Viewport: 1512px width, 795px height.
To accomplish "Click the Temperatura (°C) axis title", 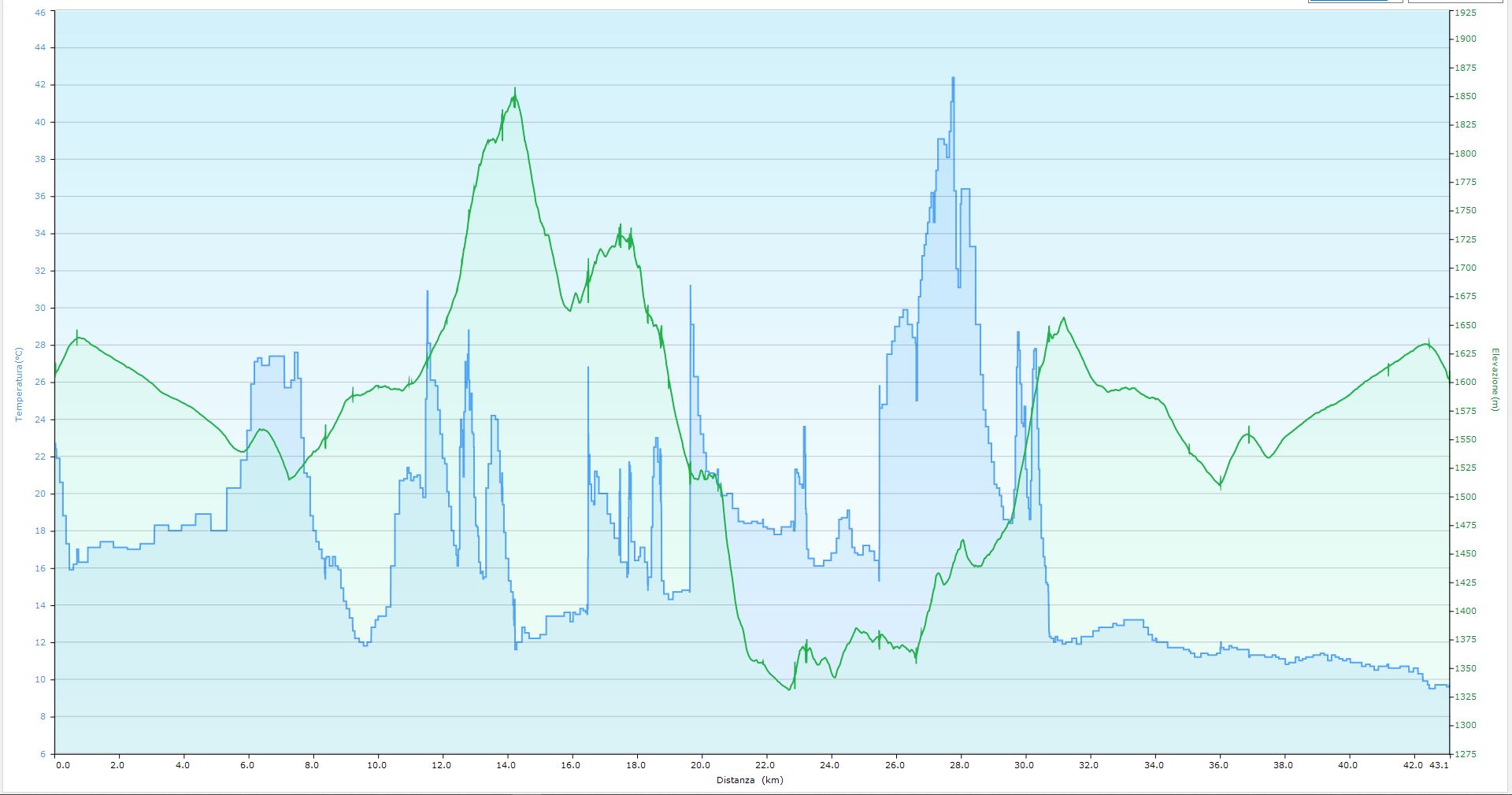I will tap(18, 385).
